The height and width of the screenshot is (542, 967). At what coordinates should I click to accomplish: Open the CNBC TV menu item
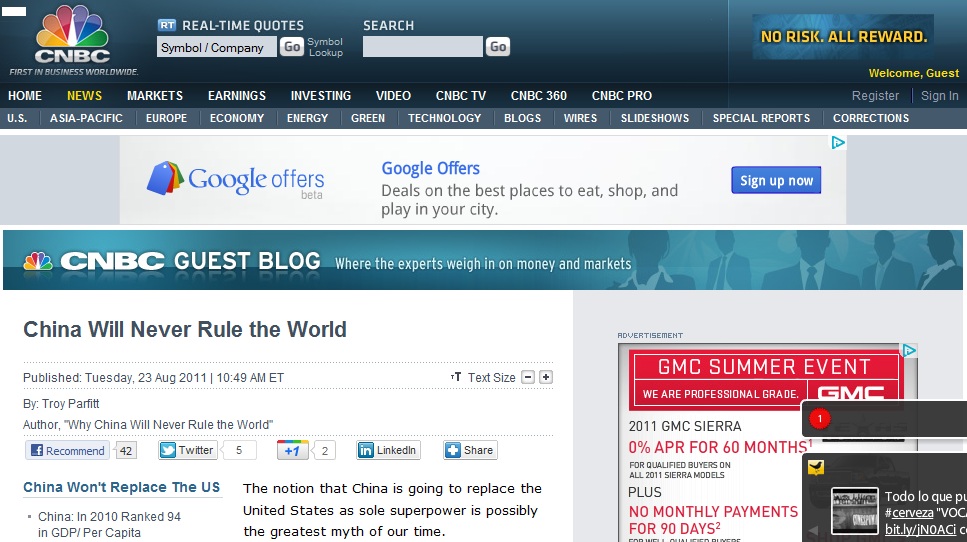pos(461,96)
